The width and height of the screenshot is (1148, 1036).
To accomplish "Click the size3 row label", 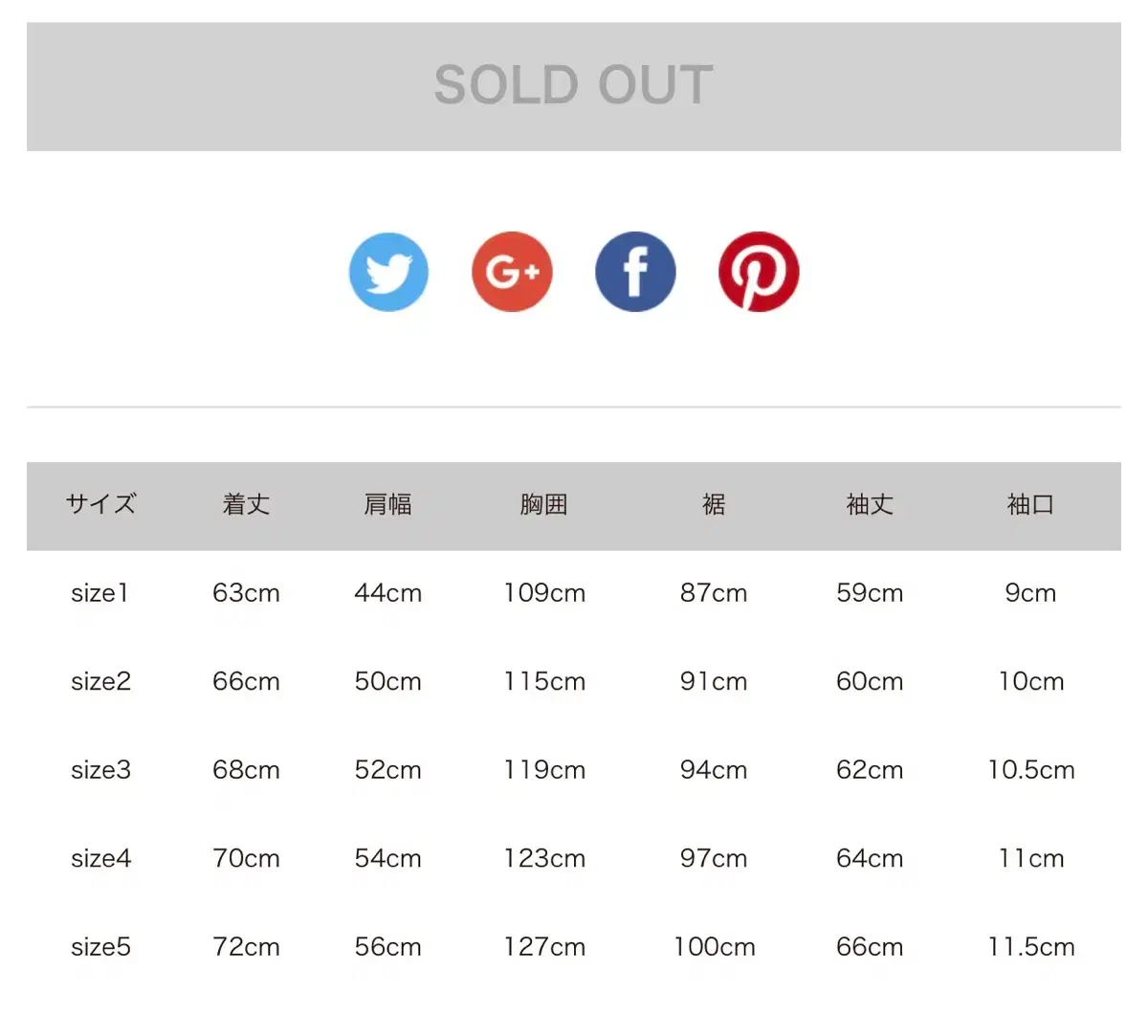I will pos(100,770).
